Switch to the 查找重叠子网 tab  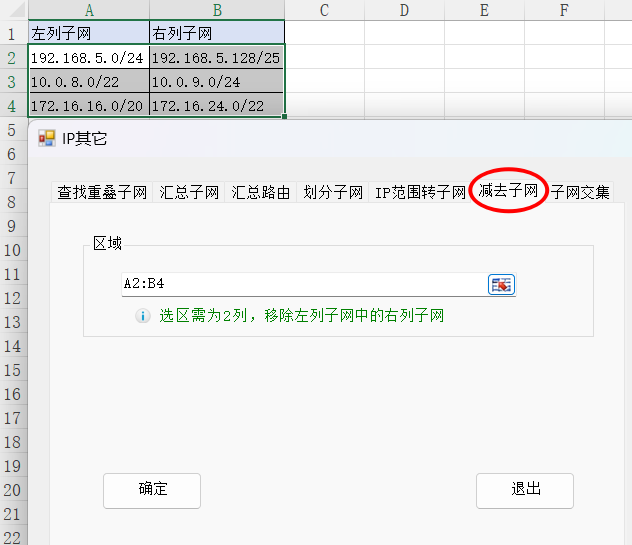click(102, 192)
